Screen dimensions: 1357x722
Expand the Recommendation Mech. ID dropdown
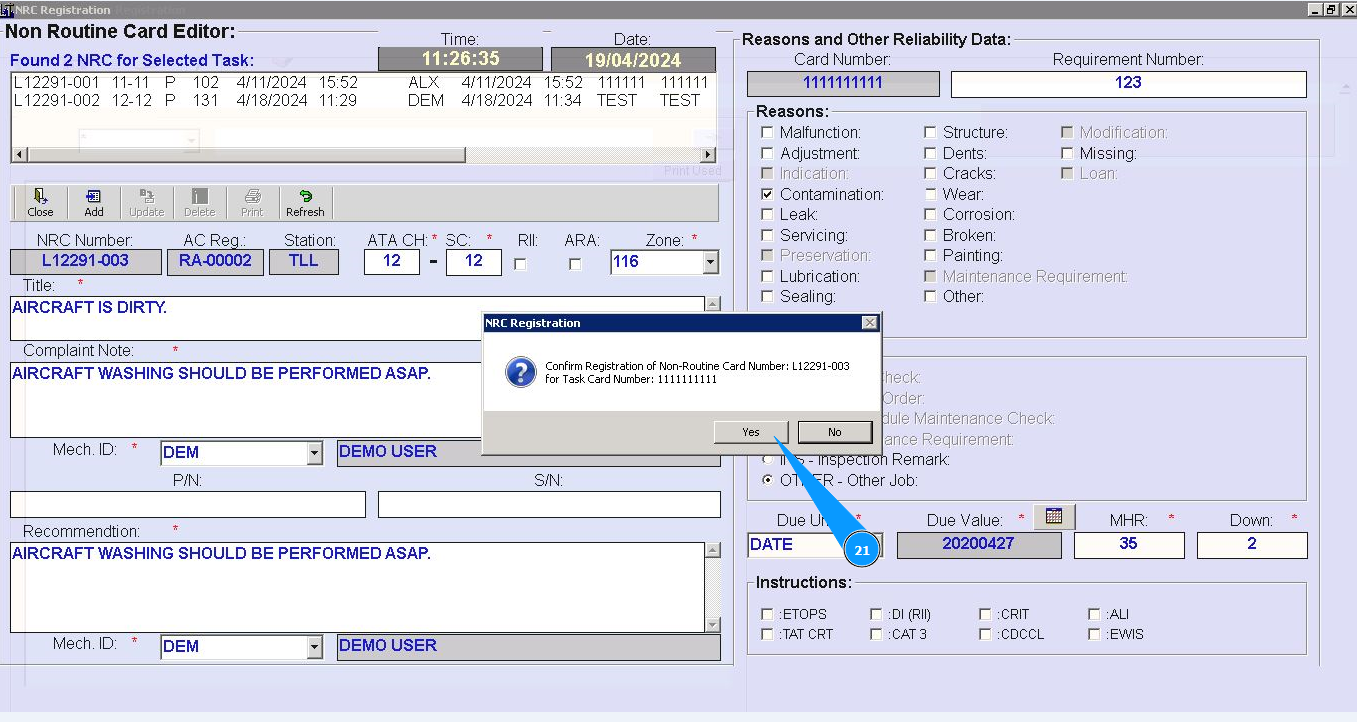click(x=314, y=648)
